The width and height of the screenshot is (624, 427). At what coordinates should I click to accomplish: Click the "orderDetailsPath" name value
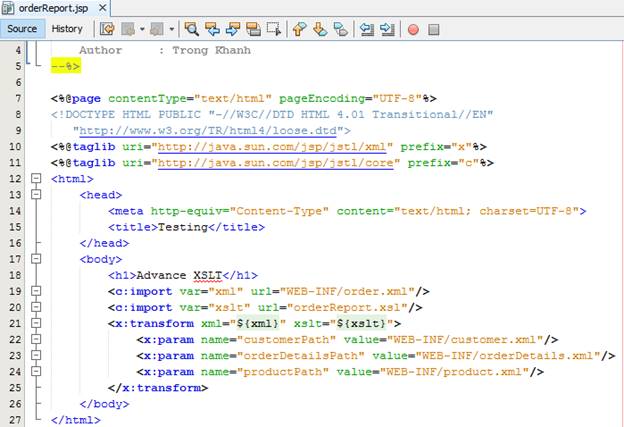coord(300,356)
